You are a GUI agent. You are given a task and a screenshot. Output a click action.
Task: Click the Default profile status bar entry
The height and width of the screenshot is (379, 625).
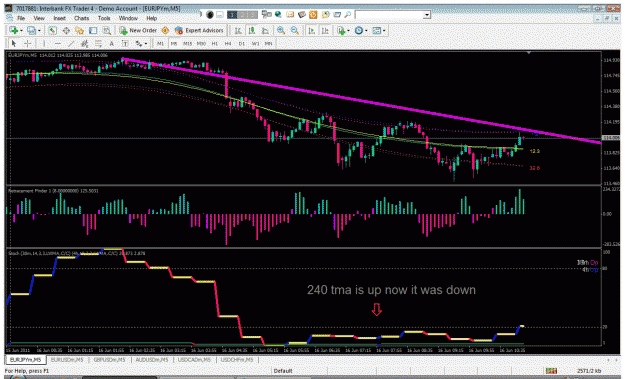pos(283,371)
